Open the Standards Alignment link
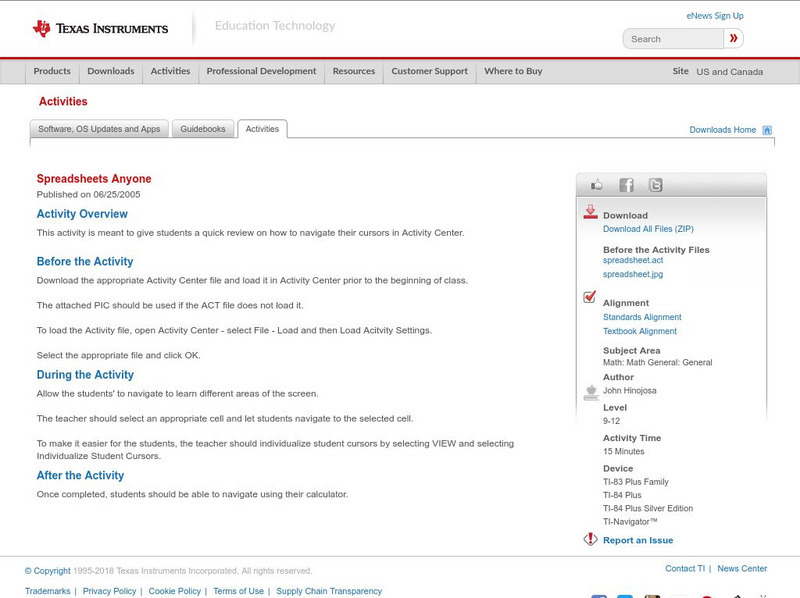 click(x=642, y=317)
